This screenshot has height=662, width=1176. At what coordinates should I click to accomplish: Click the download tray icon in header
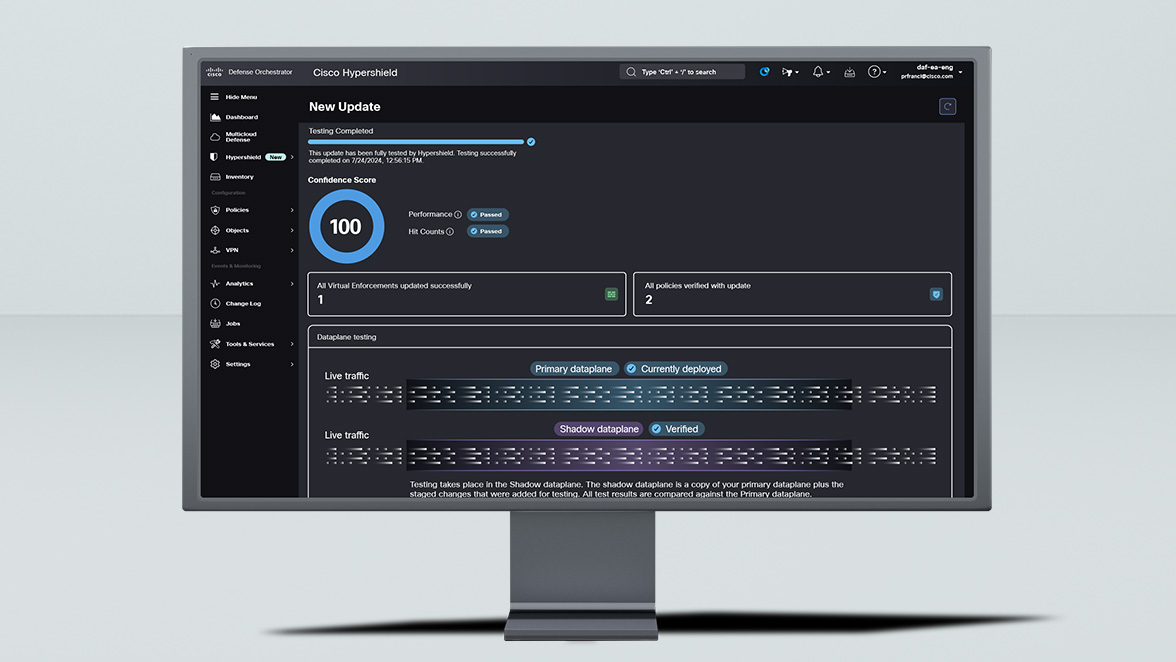coord(849,72)
